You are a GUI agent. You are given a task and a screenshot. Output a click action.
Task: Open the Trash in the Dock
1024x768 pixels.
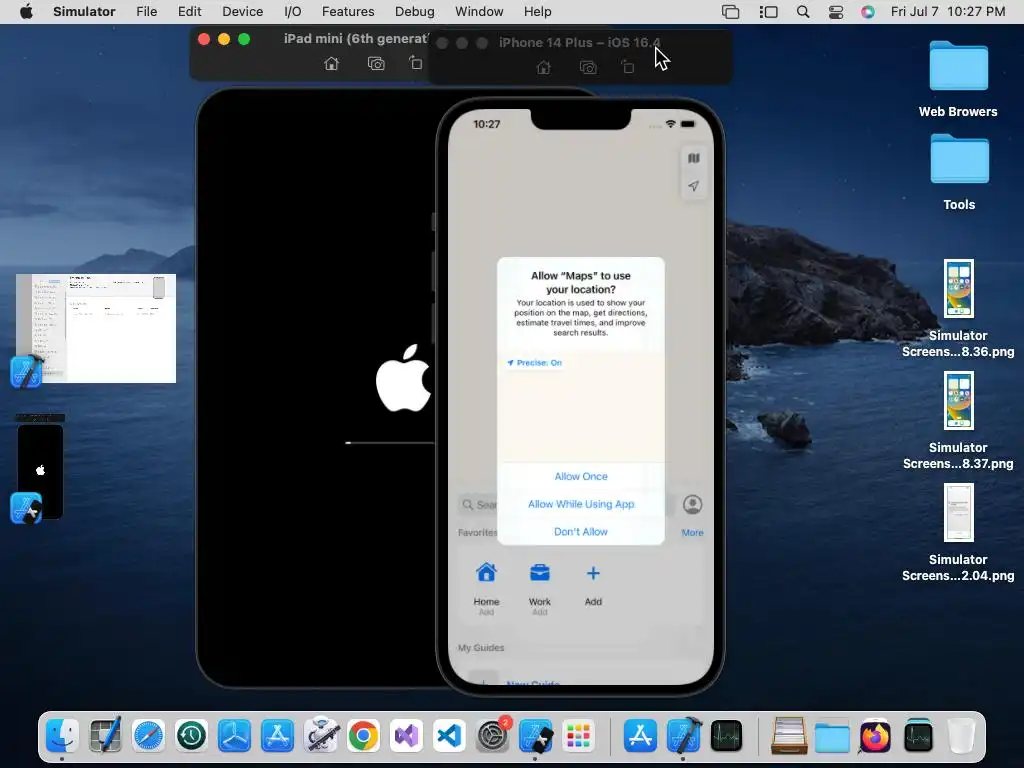click(x=961, y=736)
